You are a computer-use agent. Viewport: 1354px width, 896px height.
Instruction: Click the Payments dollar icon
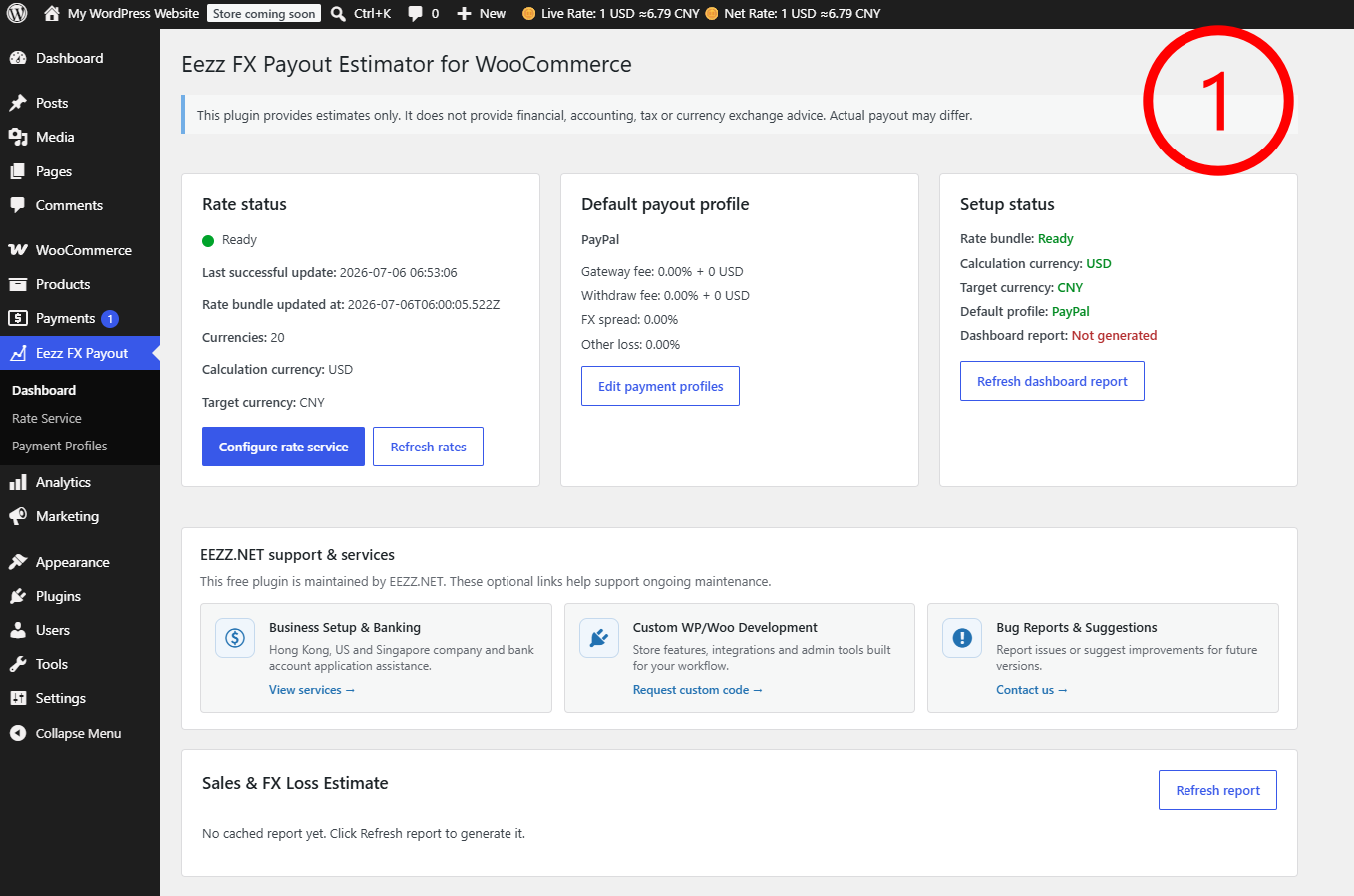18,318
